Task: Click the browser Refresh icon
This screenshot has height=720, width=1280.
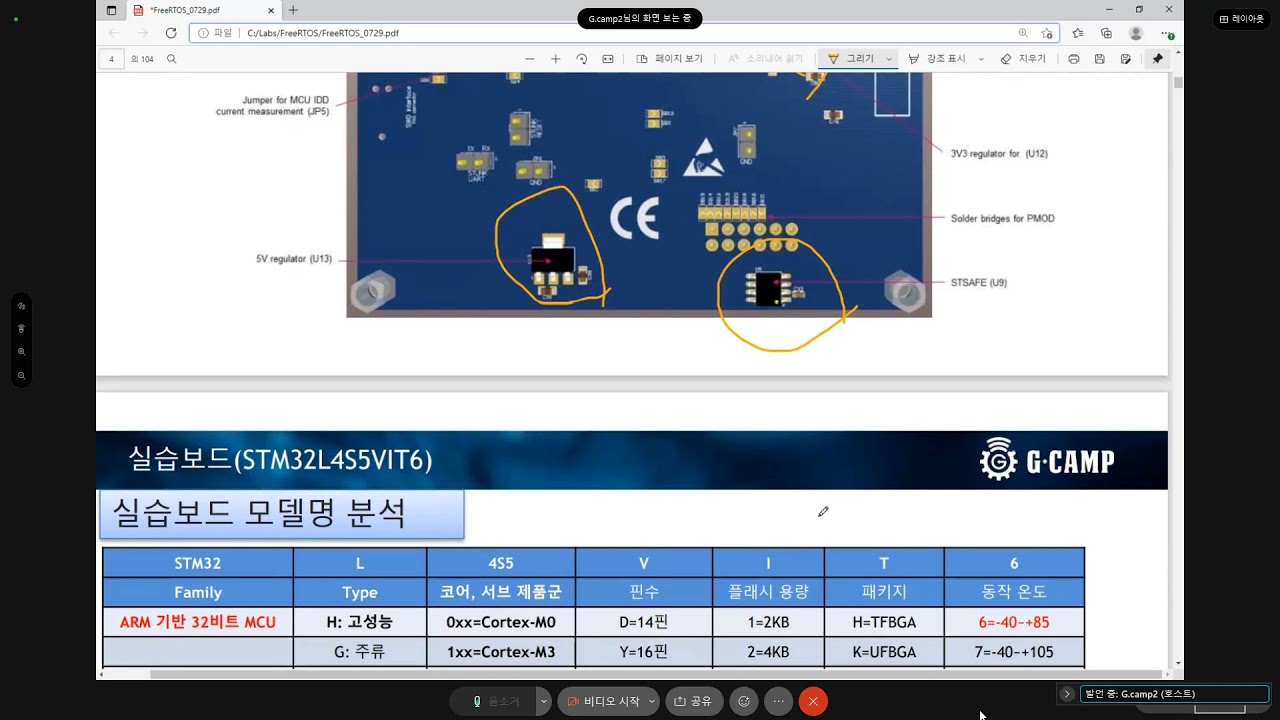Action: tap(171, 33)
